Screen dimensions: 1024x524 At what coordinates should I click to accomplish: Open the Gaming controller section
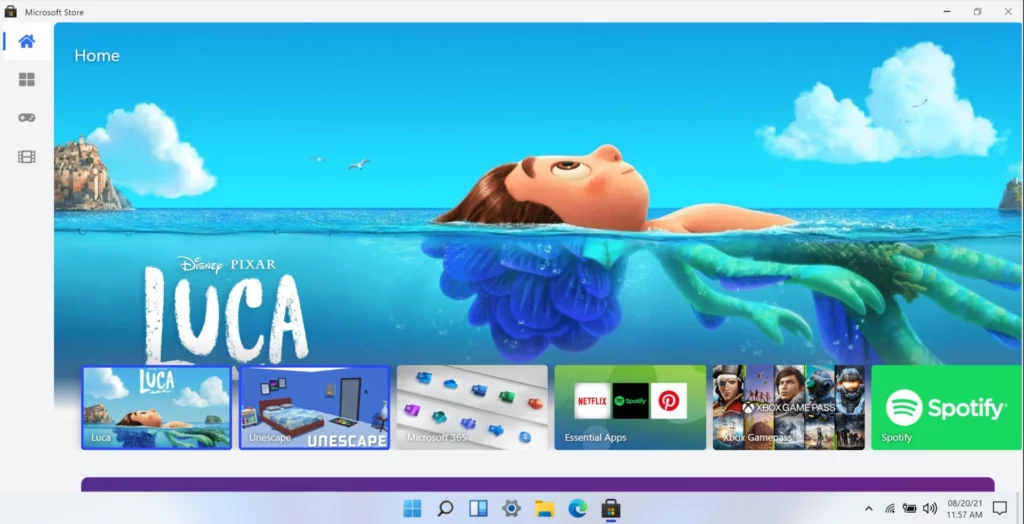[26, 118]
